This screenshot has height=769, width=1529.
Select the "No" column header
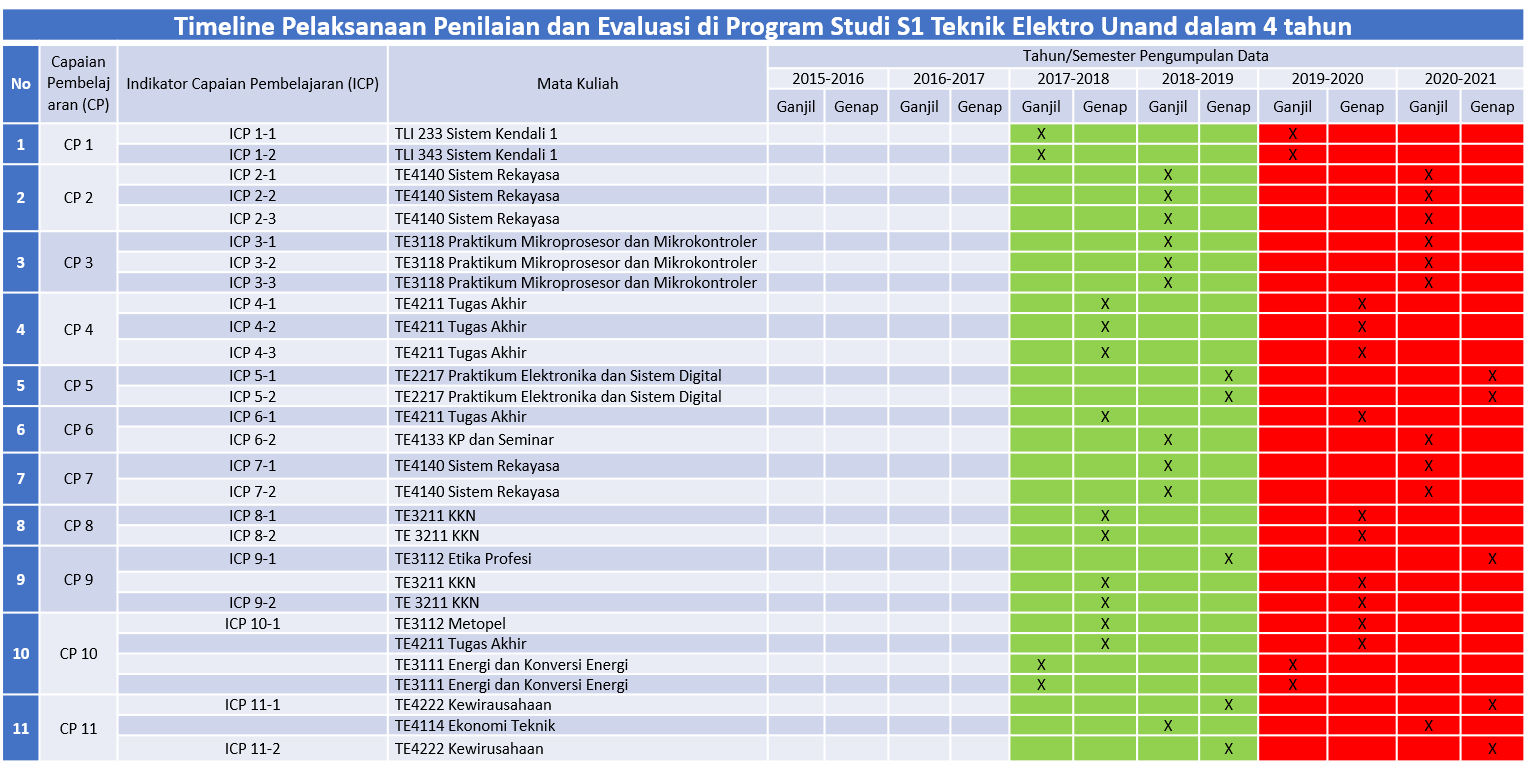21,84
